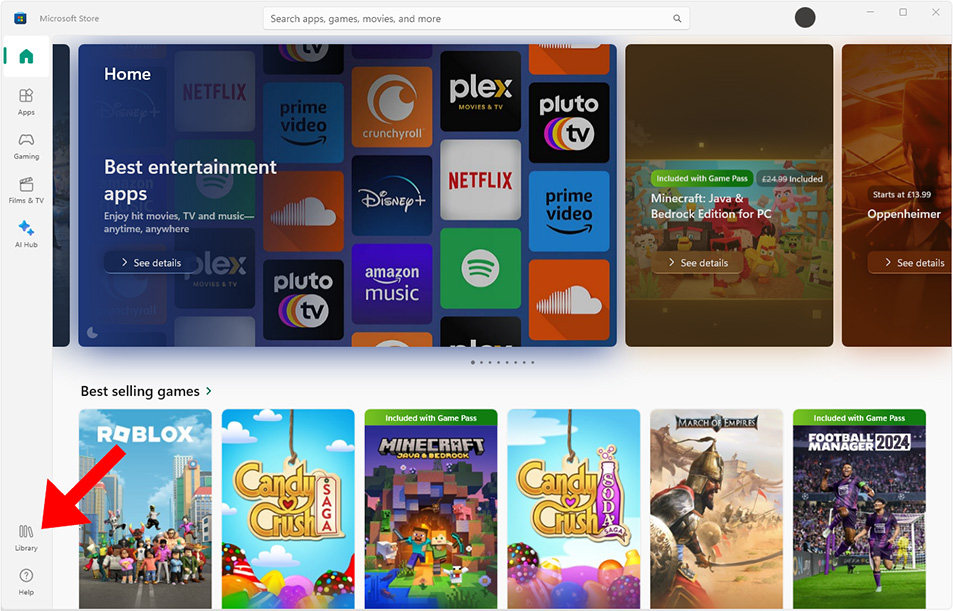Open the Apps section in sidebar
953x611 pixels.
click(x=26, y=102)
